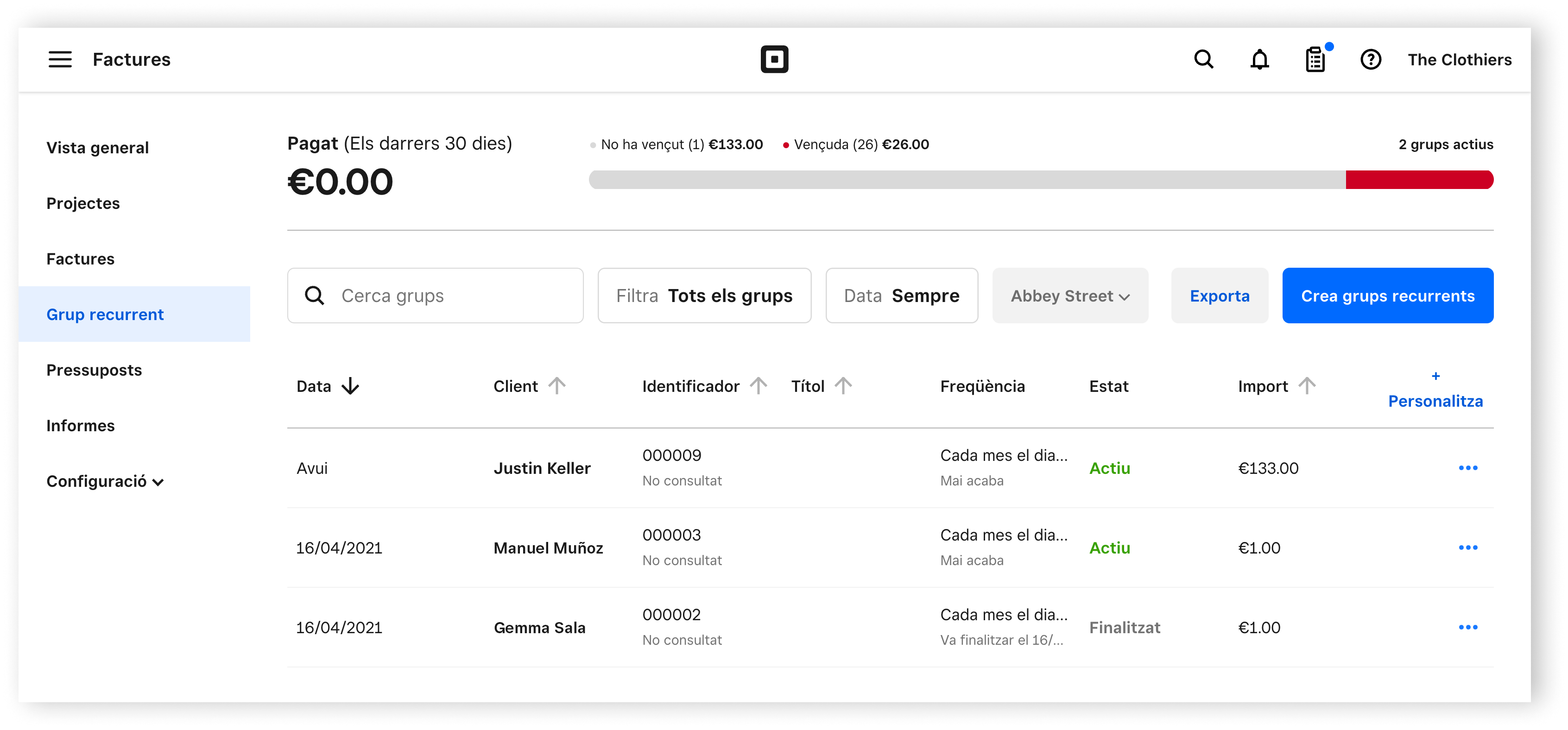The image size is (1568, 730).
Task: Open the clipboard setup guide icon
Action: click(x=1315, y=60)
